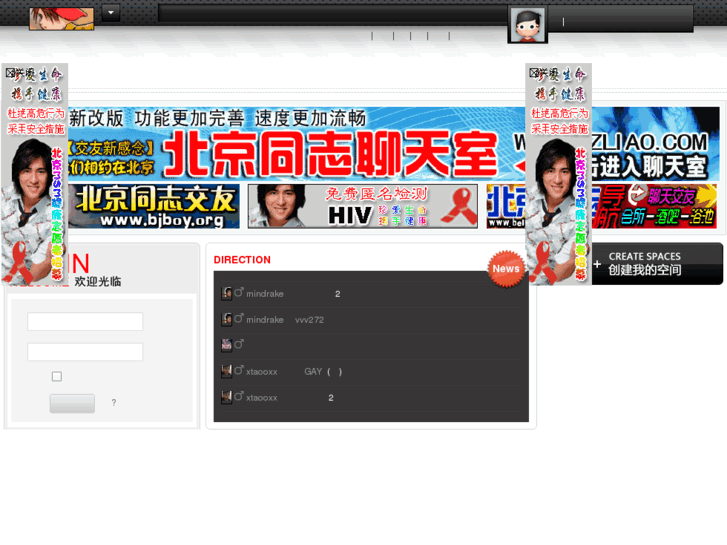Click avatar in the mindrake row ending in 2
This screenshot has width=727, height=545.
[227, 294]
